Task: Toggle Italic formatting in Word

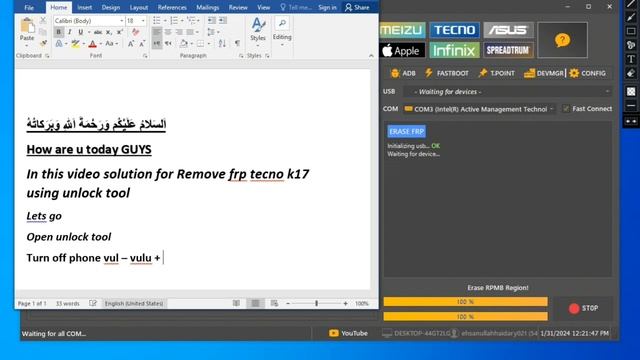Action: pyautogui.click(x=69, y=32)
